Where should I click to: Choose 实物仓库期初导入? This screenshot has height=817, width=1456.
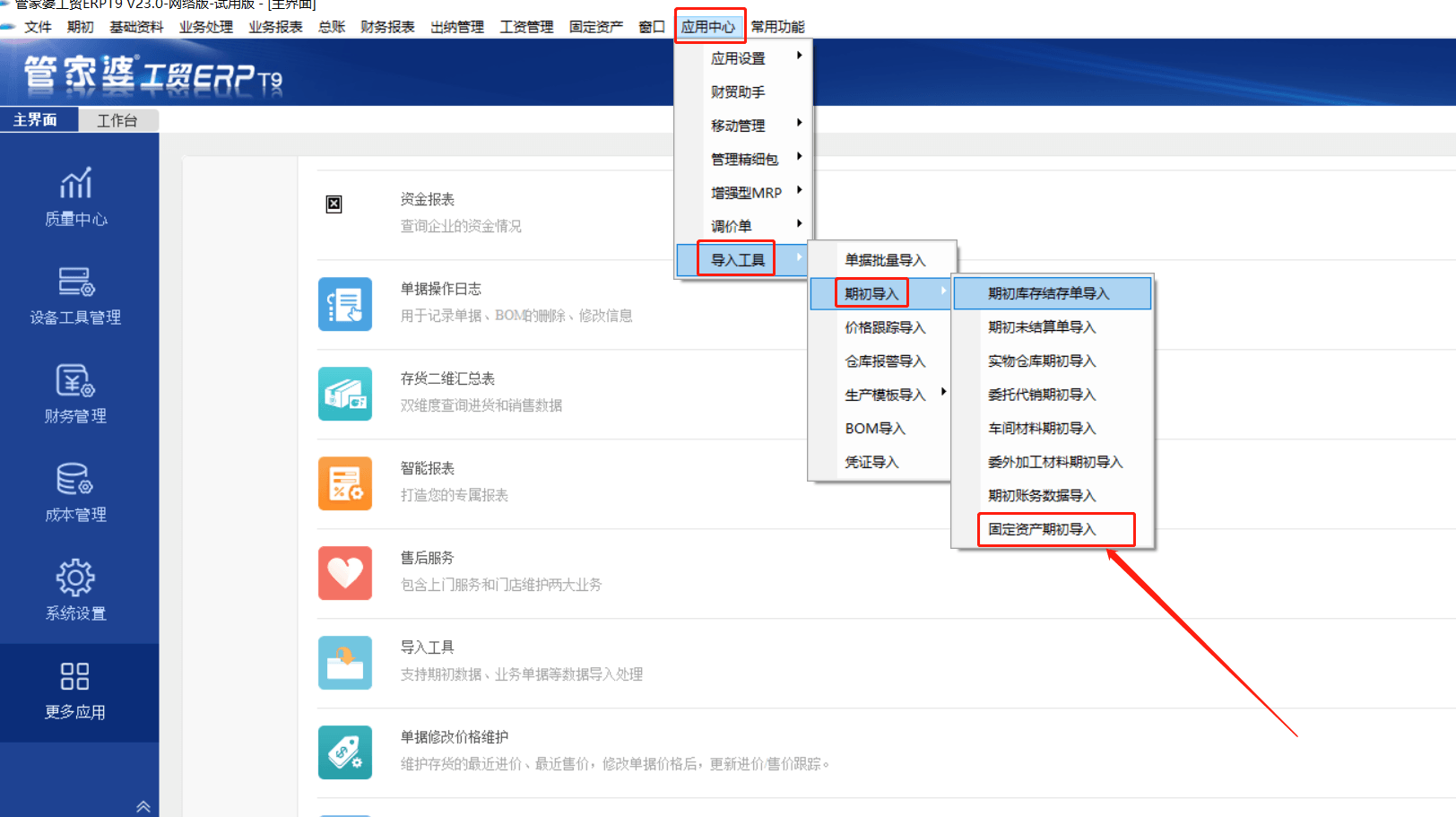click(1053, 361)
